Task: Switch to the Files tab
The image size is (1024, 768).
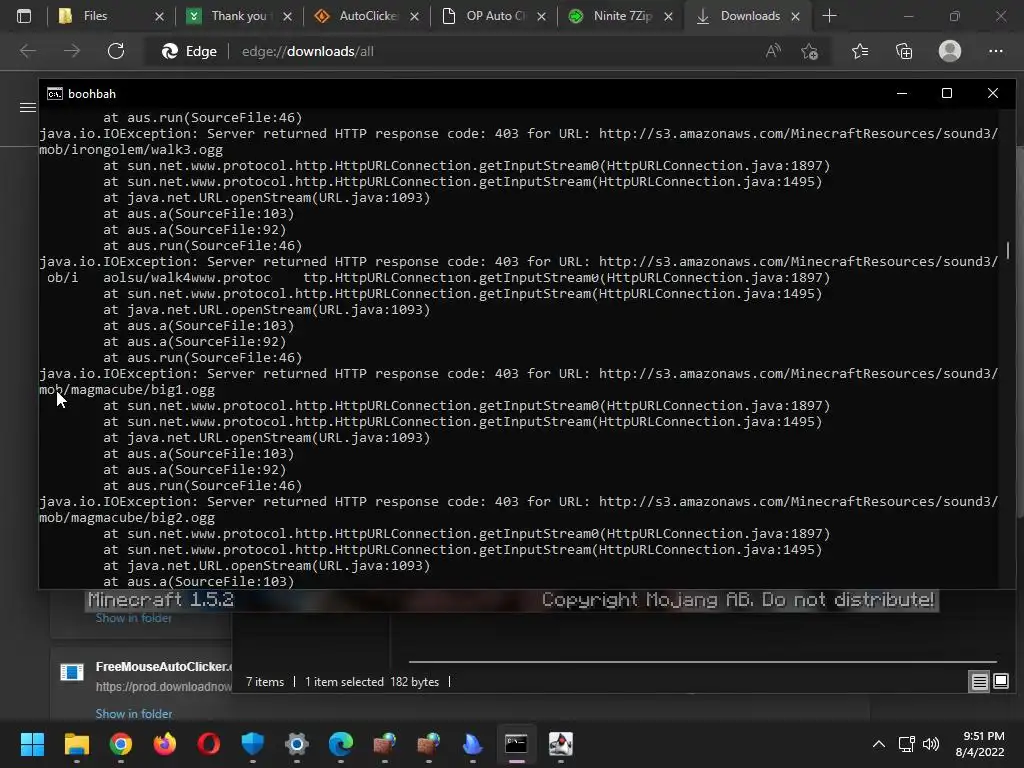Action: 110,16
